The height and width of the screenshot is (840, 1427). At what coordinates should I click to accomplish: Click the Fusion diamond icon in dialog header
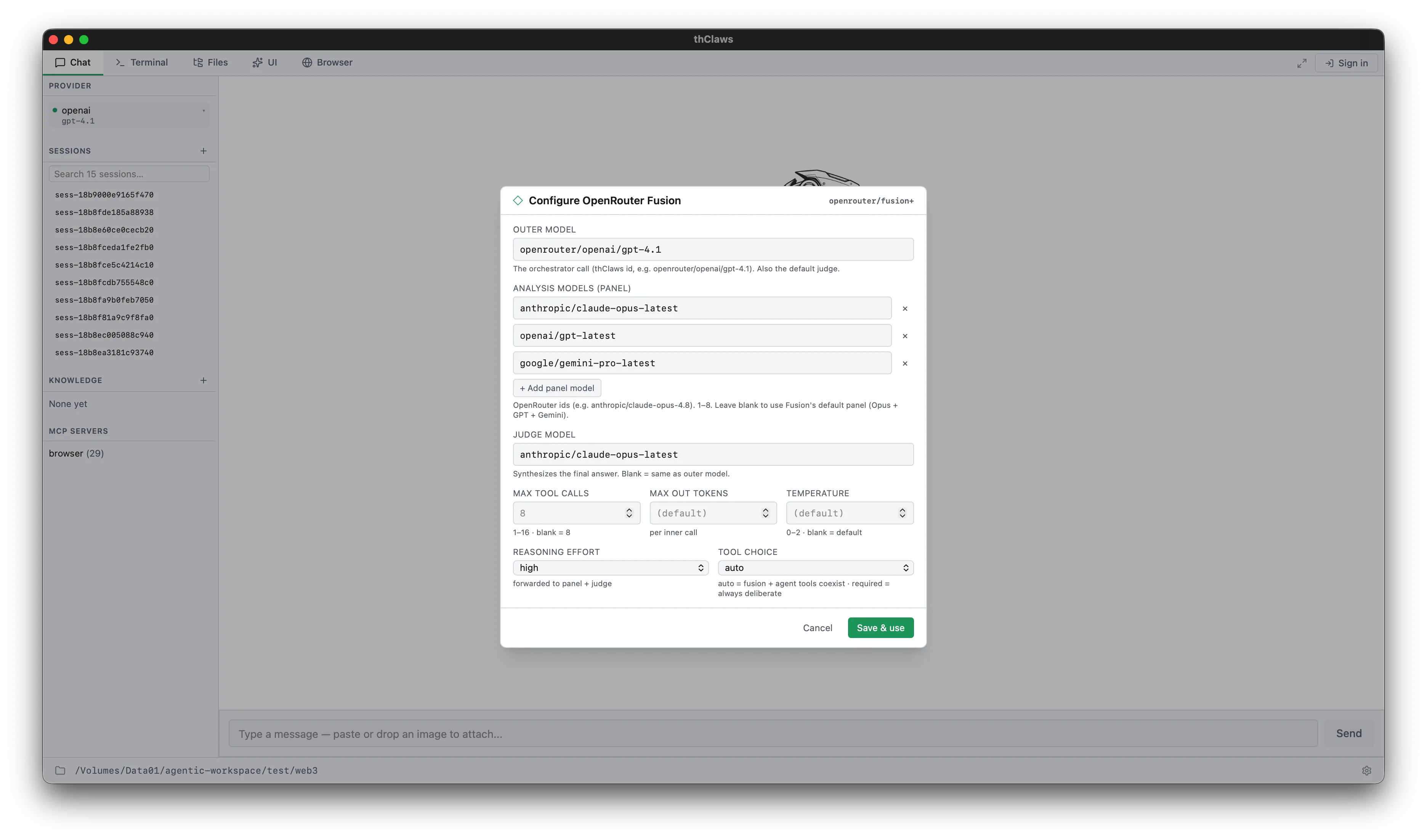518,200
